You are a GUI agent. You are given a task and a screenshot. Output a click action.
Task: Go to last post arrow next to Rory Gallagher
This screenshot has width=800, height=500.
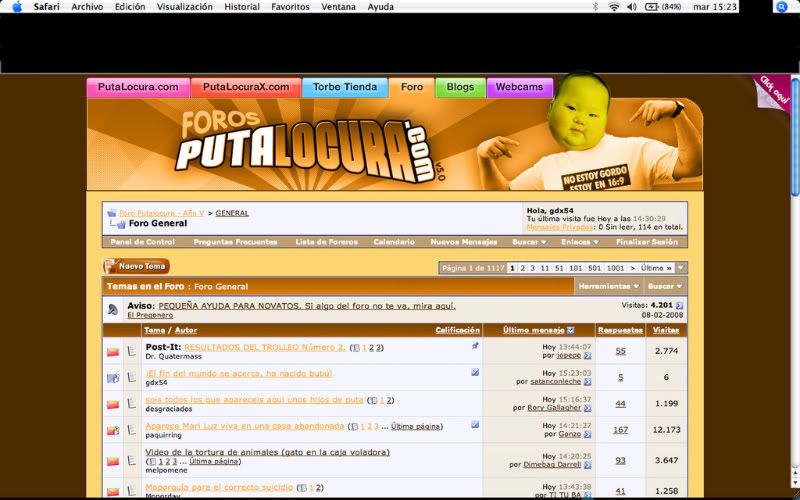pos(587,408)
